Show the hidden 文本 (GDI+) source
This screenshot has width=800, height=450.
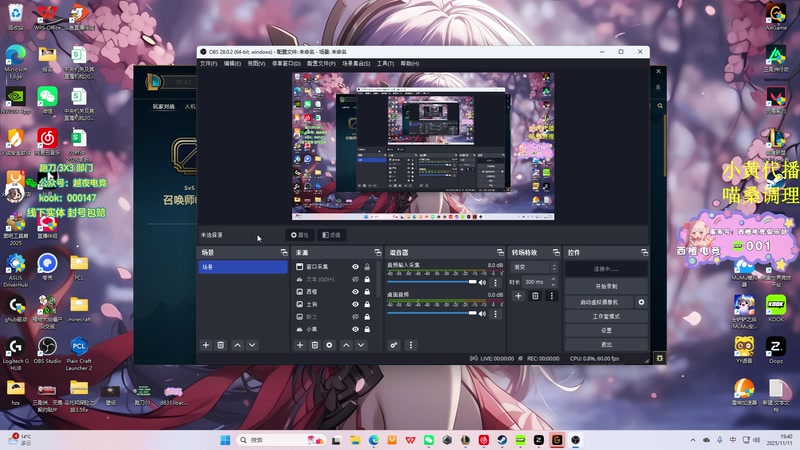pyautogui.click(x=356, y=280)
